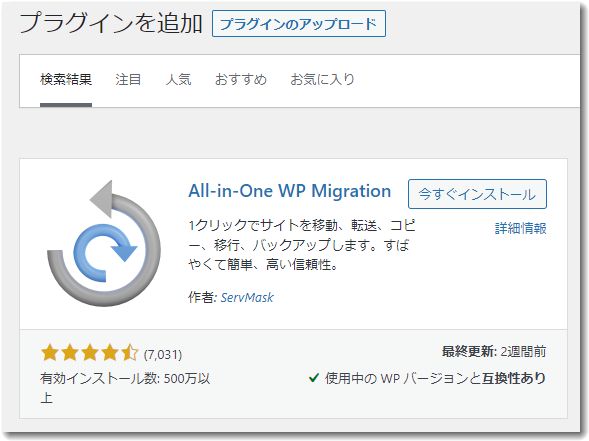
Task: View 詳細情報 for the plugin
Action: click(x=521, y=228)
